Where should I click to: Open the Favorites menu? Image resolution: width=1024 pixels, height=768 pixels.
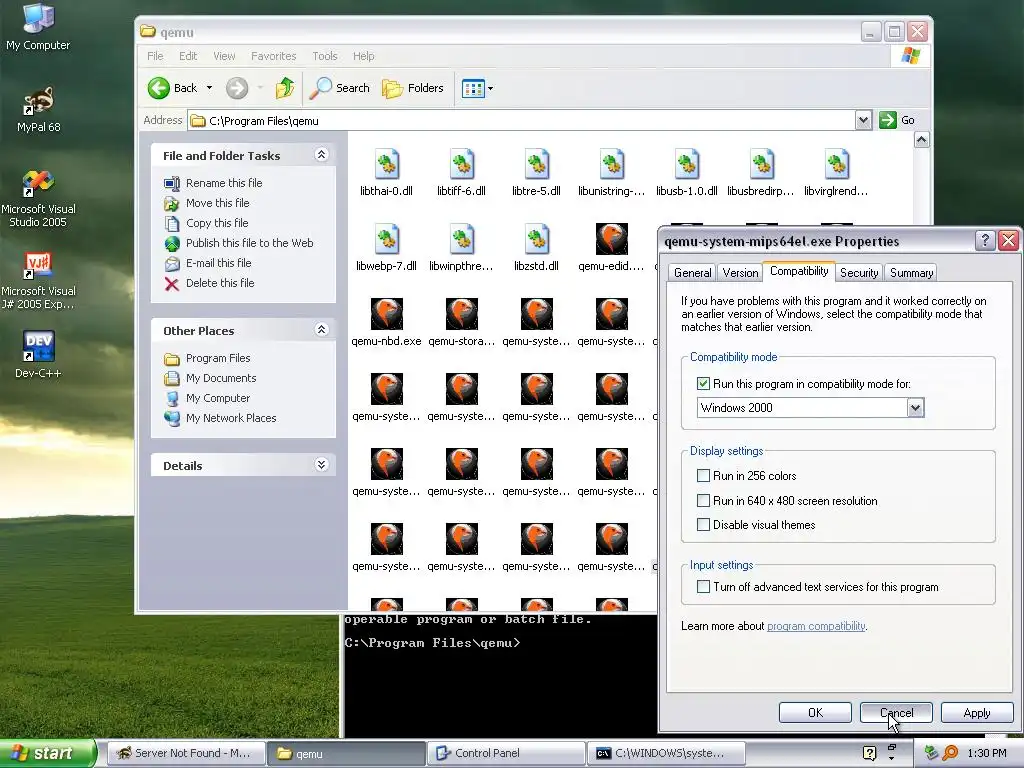pos(274,56)
